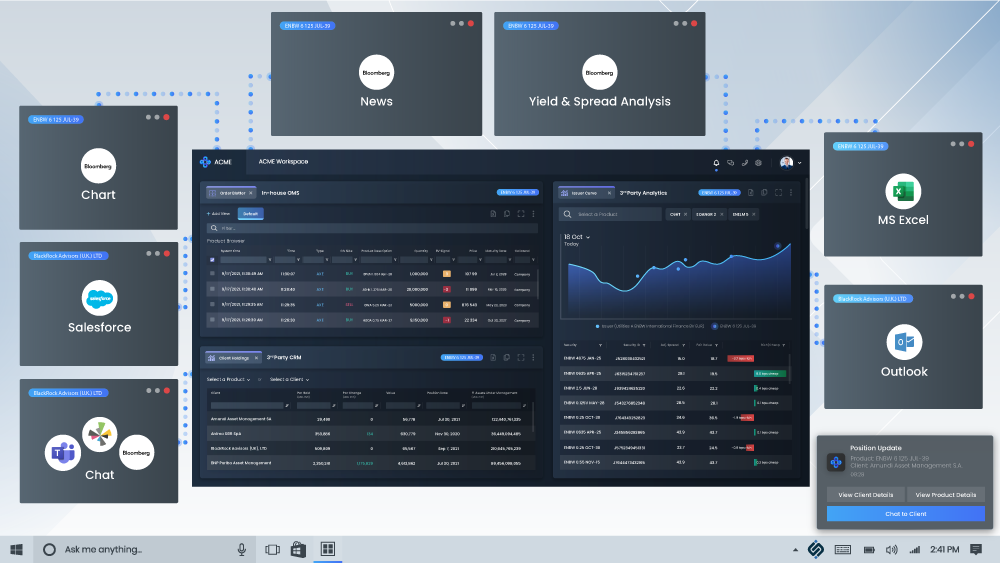Open the filter funnel for System time column
The image size is (1000, 563).
point(270,260)
